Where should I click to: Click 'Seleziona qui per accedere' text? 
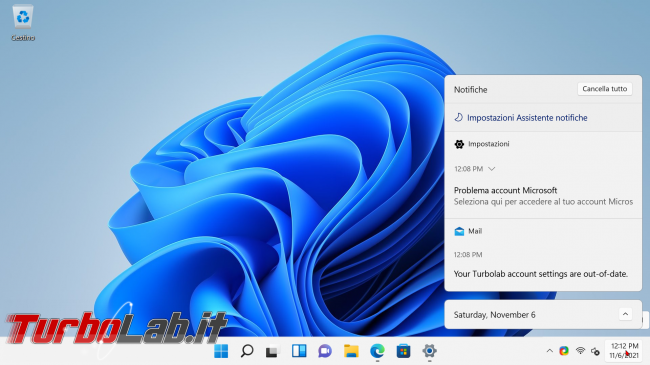point(543,202)
